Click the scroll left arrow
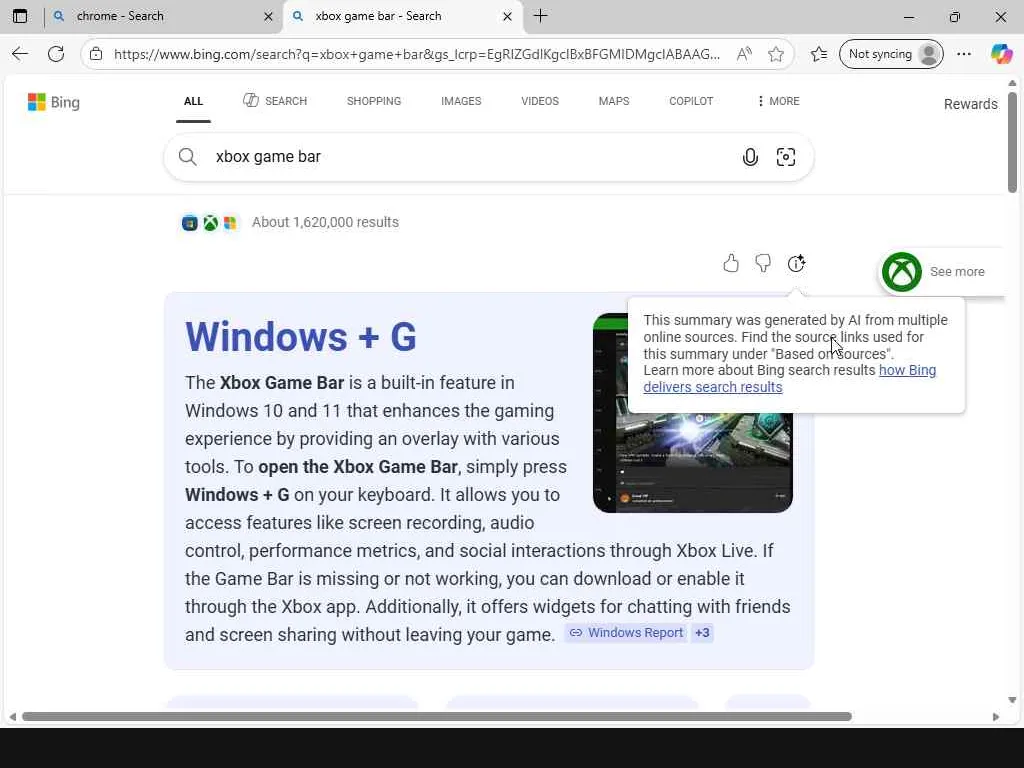Viewport: 1024px width, 768px height. coord(12,717)
